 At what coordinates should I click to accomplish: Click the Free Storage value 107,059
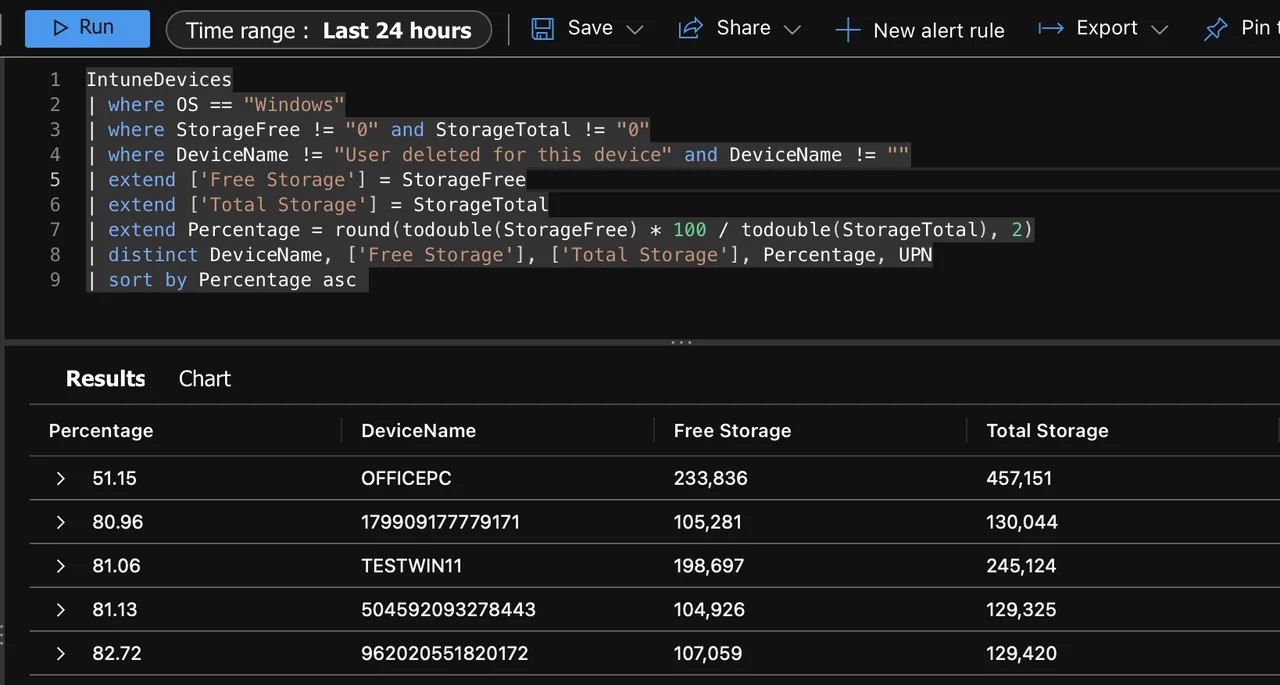tap(708, 654)
